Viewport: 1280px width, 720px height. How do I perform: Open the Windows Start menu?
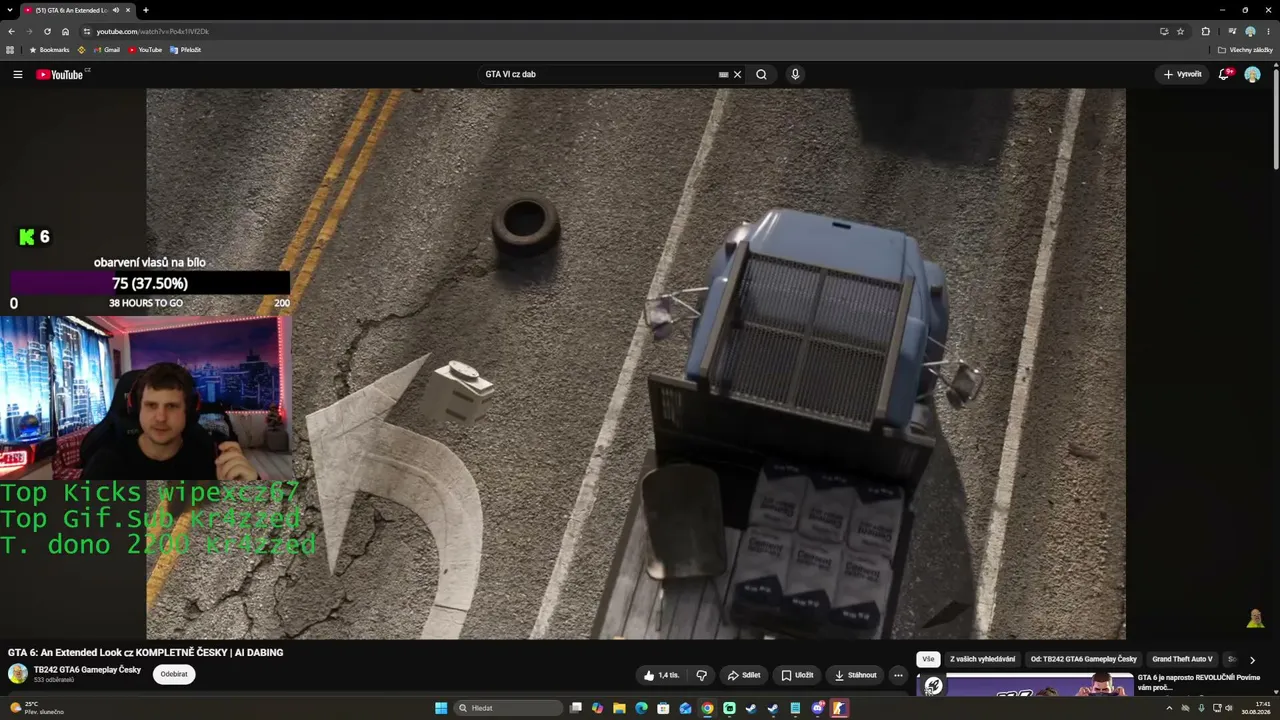click(x=441, y=708)
